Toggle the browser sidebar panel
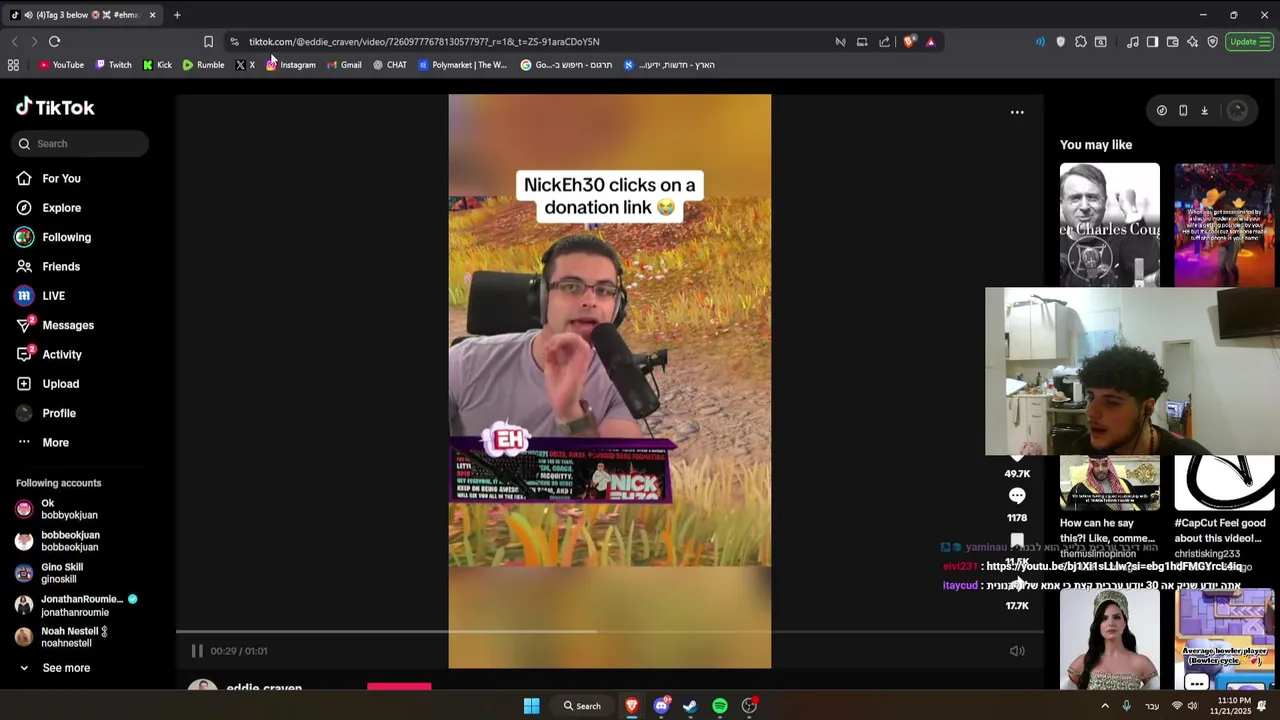The height and width of the screenshot is (720, 1280). coord(1152,42)
